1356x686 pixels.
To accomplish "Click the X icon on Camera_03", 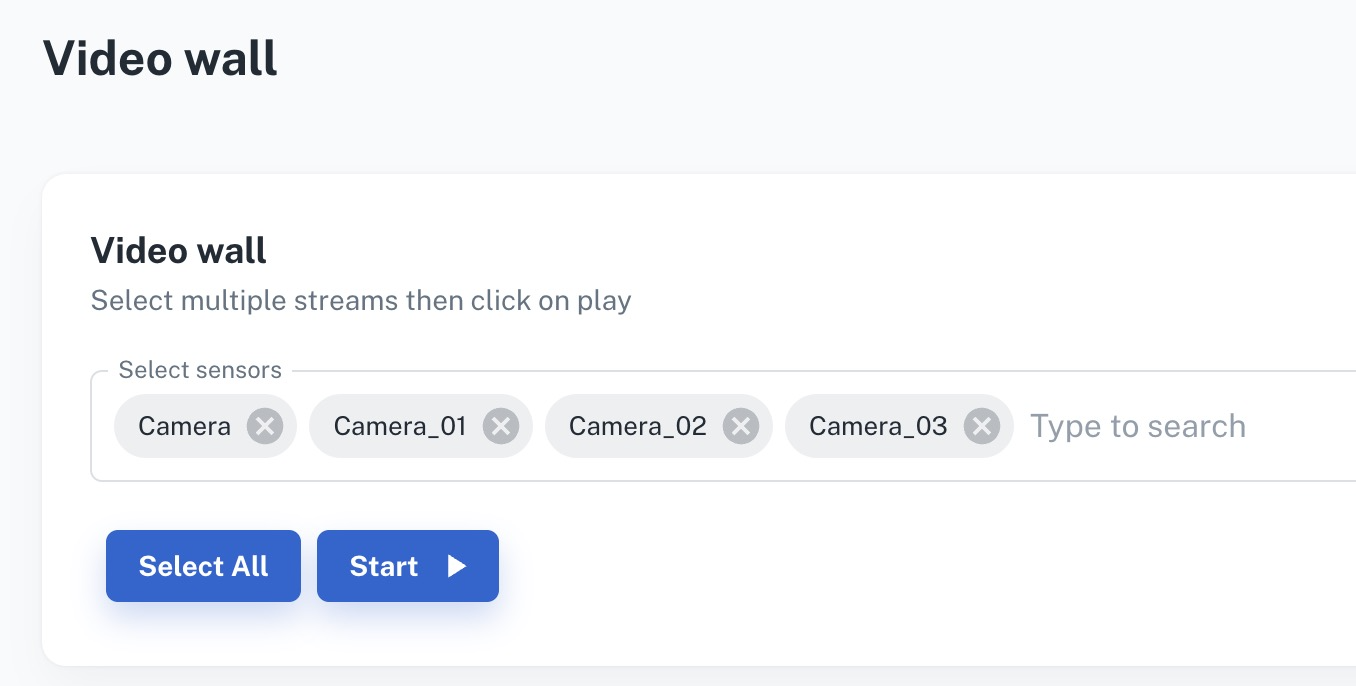I will point(981,427).
